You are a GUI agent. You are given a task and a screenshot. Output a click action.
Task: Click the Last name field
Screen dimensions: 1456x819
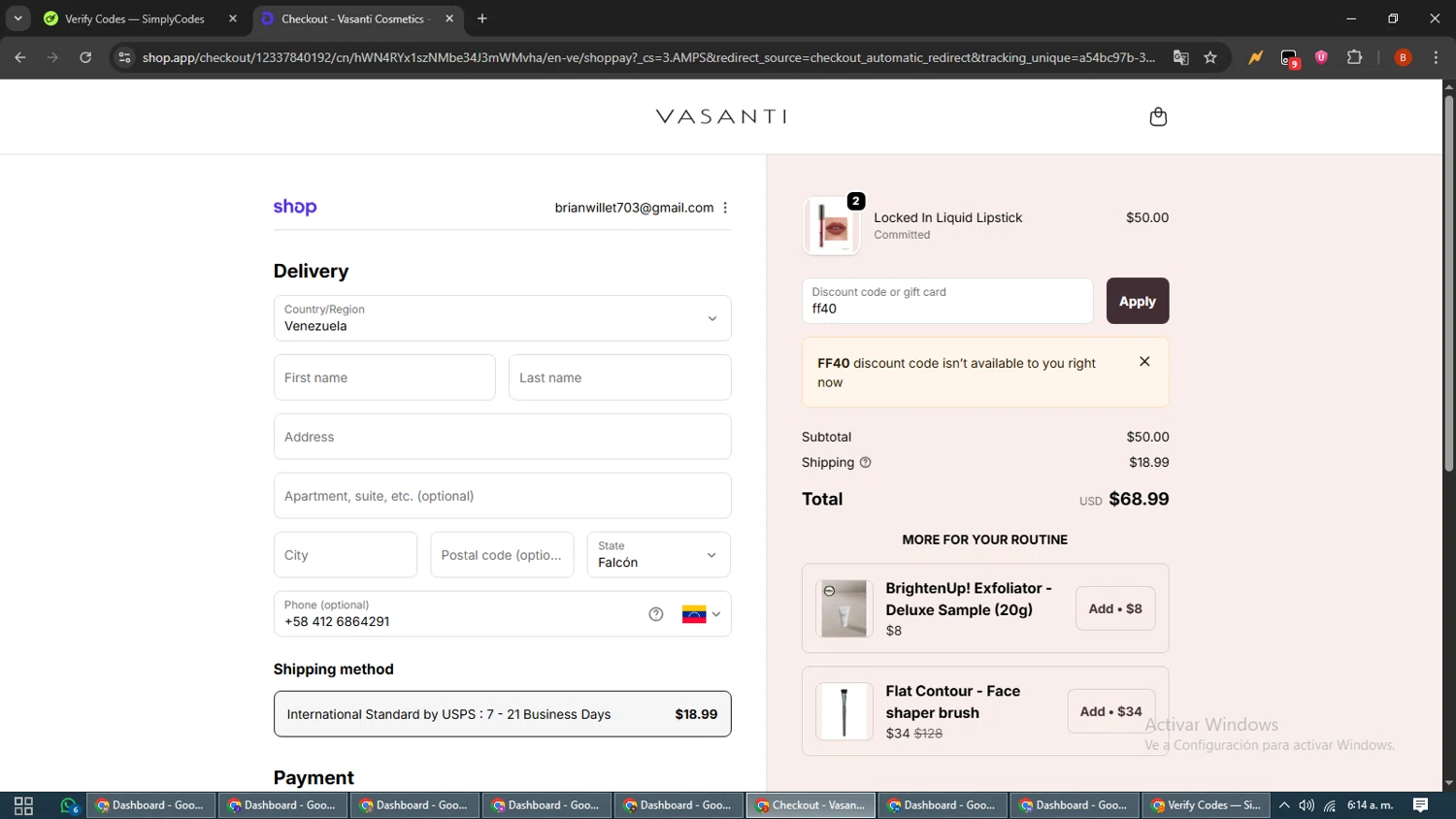pyautogui.click(x=619, y=377)
